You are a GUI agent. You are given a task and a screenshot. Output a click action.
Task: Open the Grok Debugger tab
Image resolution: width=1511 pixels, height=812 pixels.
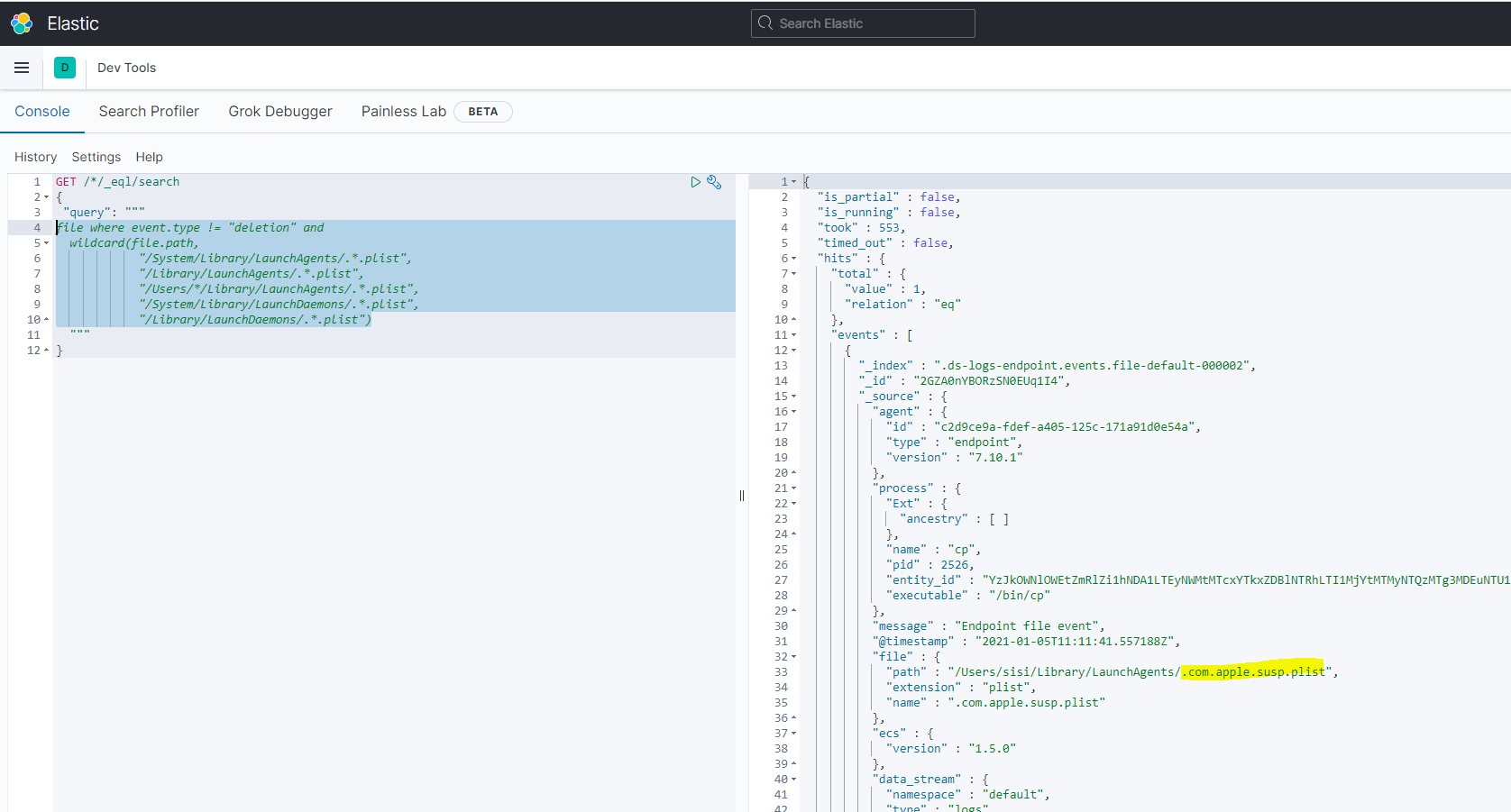[280, 111]
